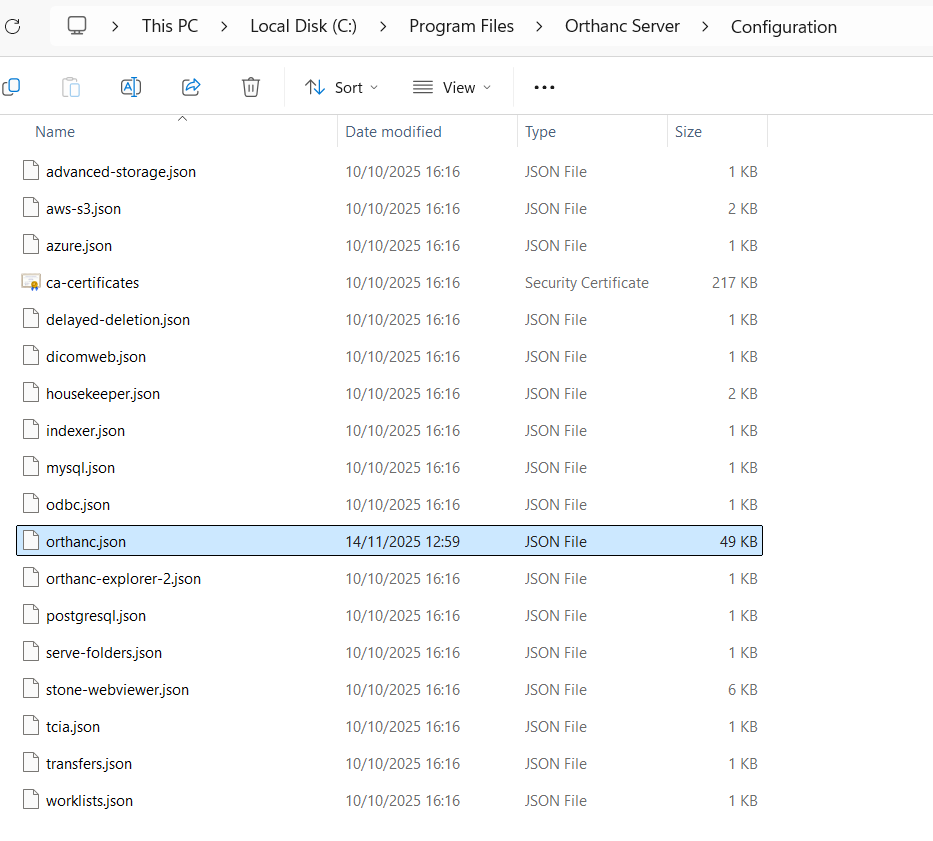The height and width of the screenshot is (841, 933).
Task: Click the file icon of worklists.json
Action: tap(31, 799)
